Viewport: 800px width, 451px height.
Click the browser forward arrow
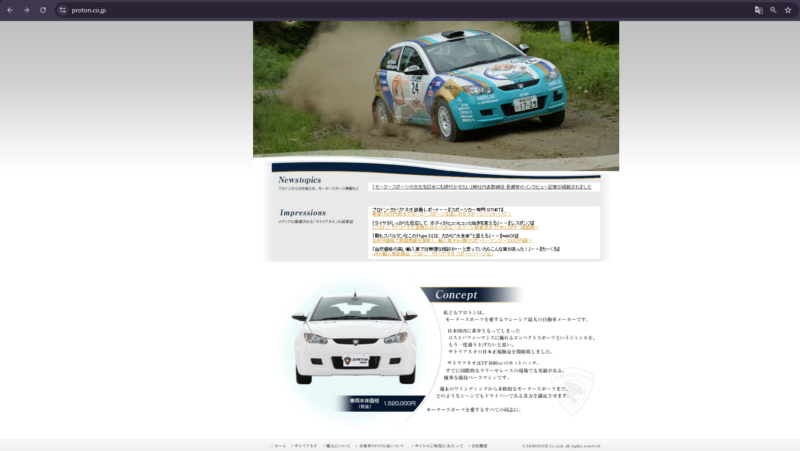coord(26,9)
